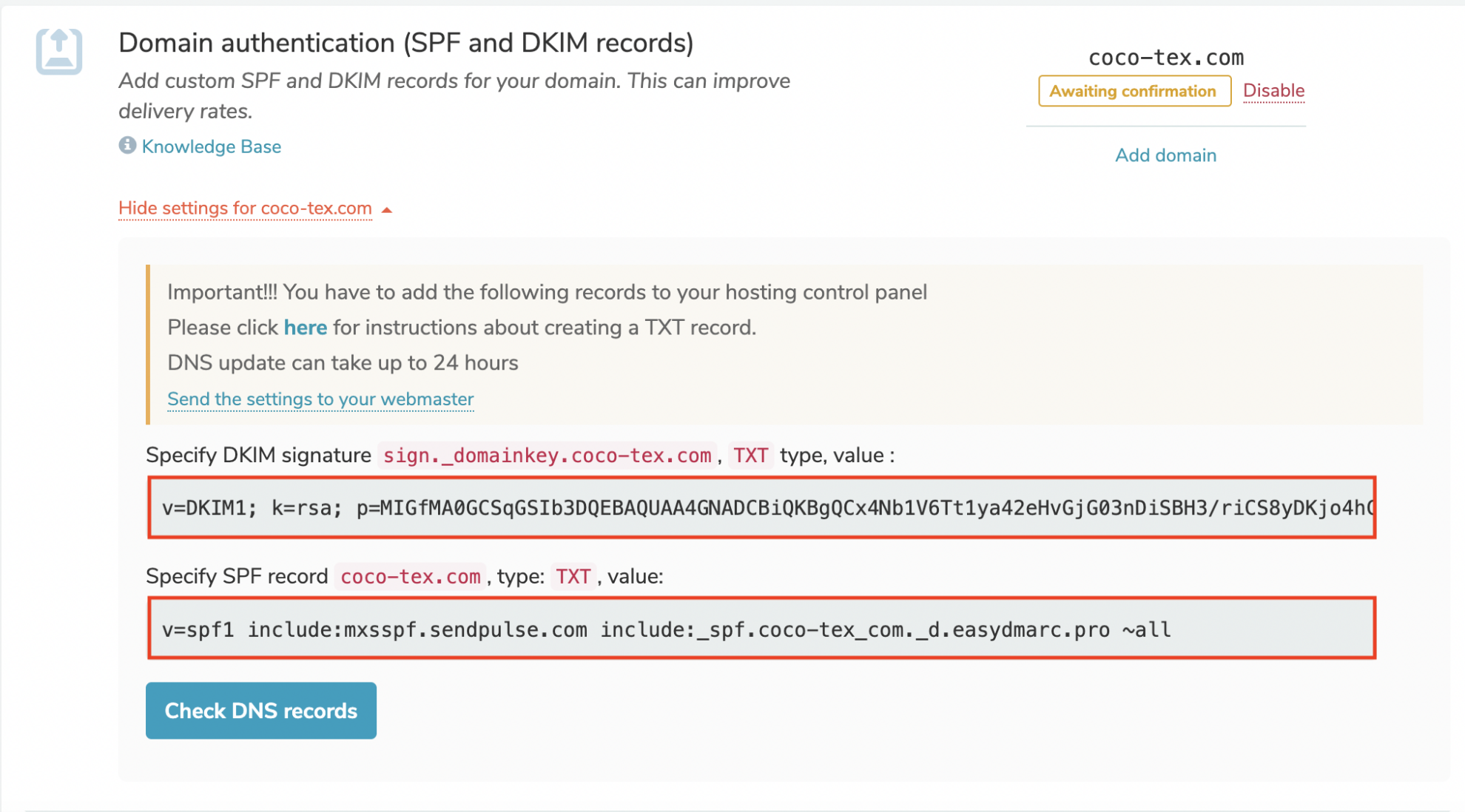The width and height of the screenshot is (1465, 812).
Task: Click the TXT type chip beside DKIM signature
Action: coord(750,455)
